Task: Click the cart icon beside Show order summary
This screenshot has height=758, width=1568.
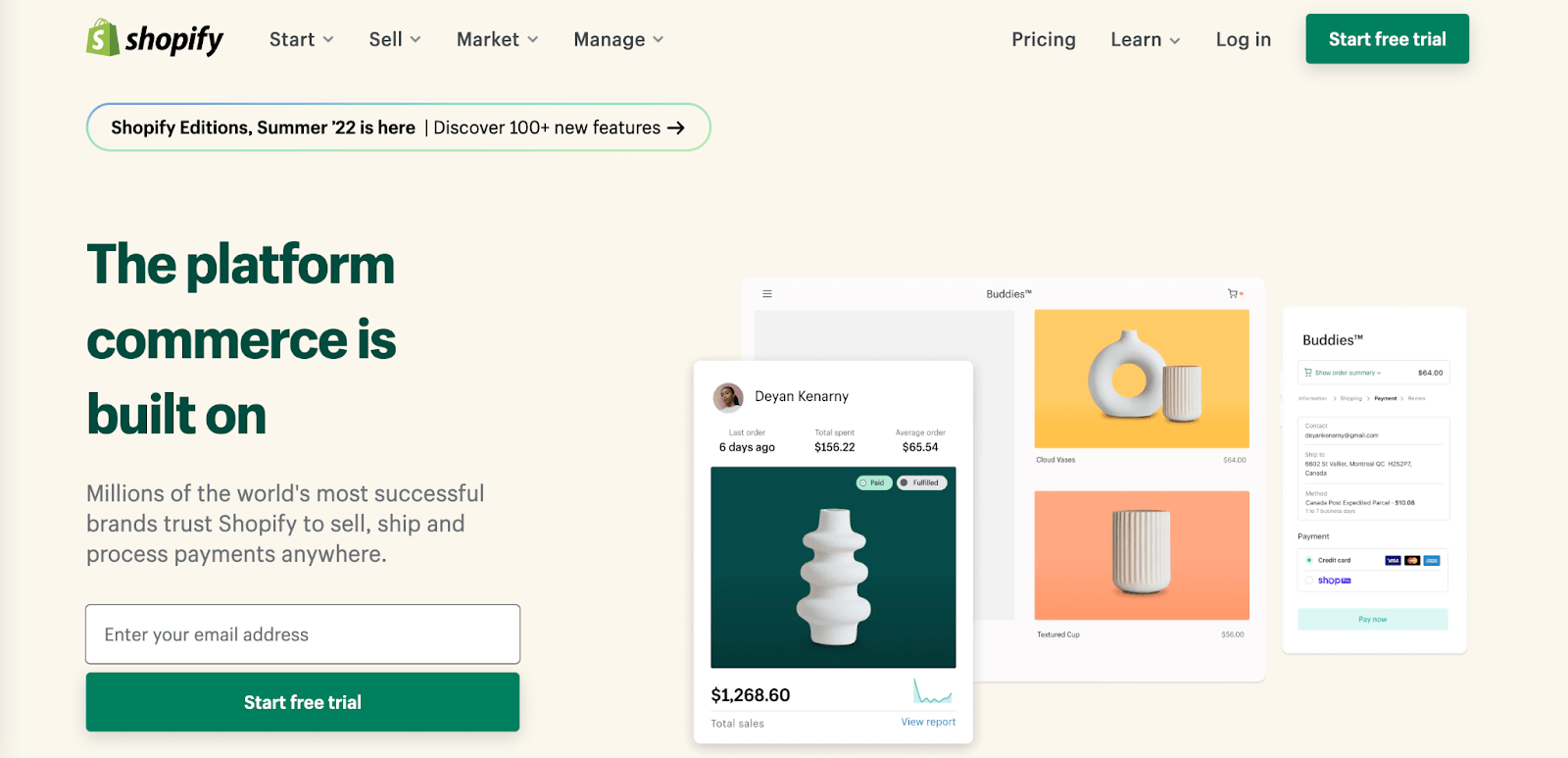Action: tap(1307, 372)
